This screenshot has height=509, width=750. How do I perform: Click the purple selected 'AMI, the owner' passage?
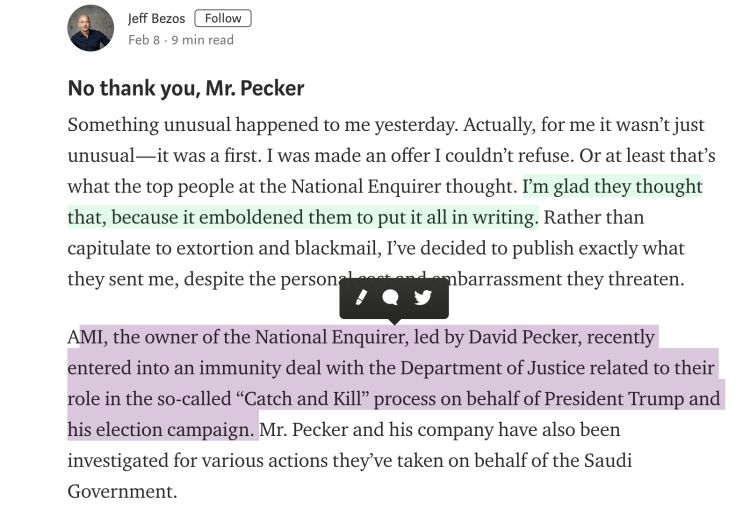click(393, 383)
